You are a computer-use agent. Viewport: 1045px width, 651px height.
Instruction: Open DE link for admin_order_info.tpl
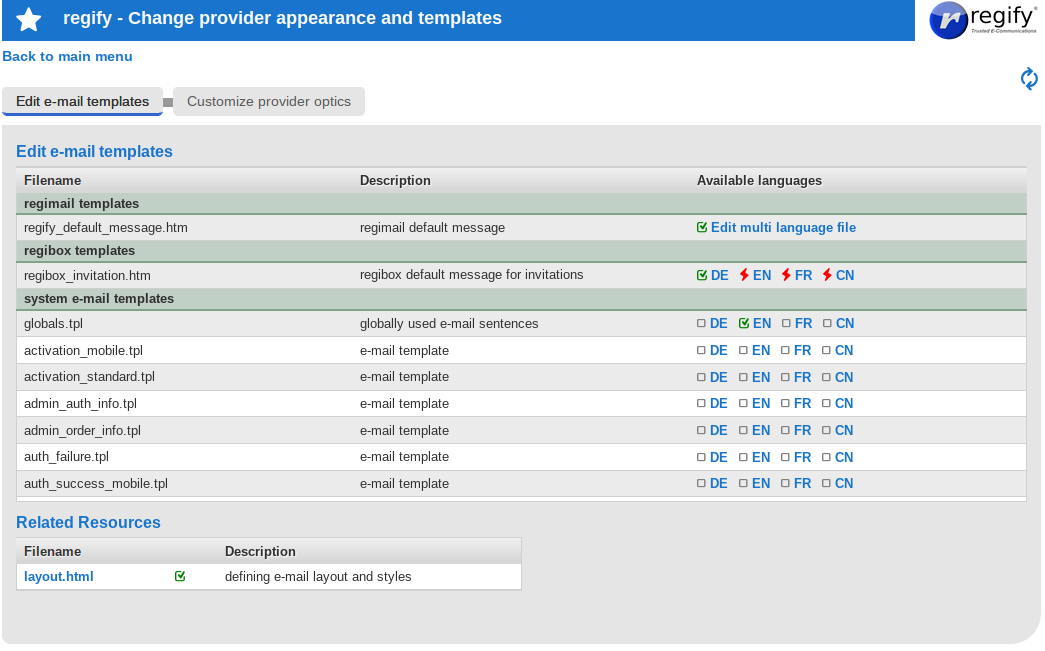tap(718, 430)
